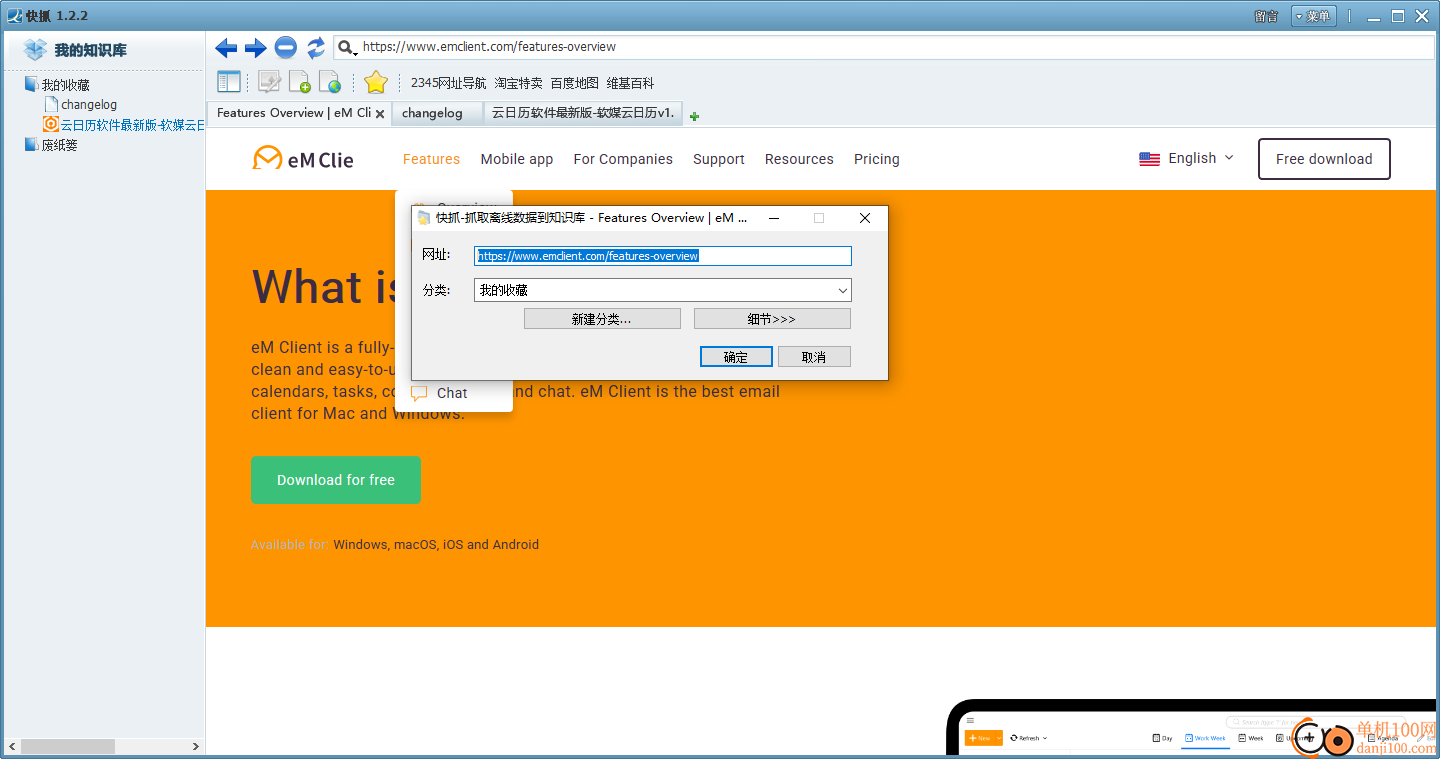Select 废纸篓 trash folder in the tree
This screenshot has width=1440, height=759.
click(59, 145)
